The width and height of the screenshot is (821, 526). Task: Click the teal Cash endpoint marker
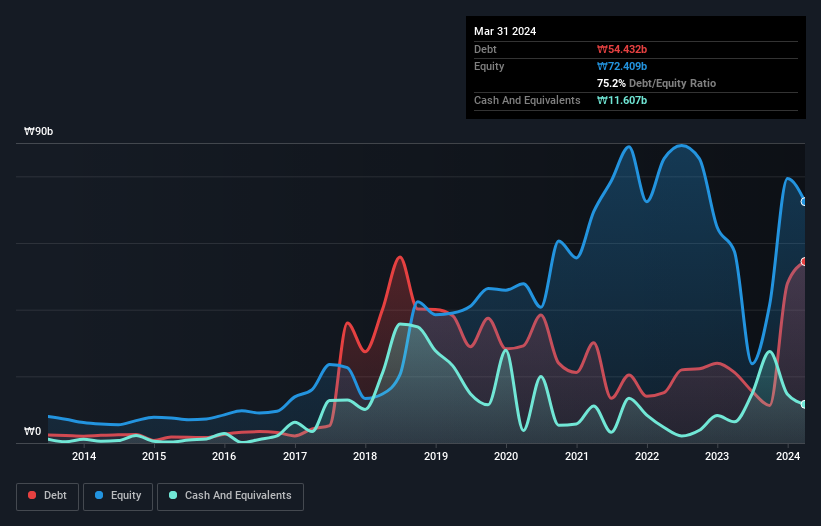[x=804, y=405]
